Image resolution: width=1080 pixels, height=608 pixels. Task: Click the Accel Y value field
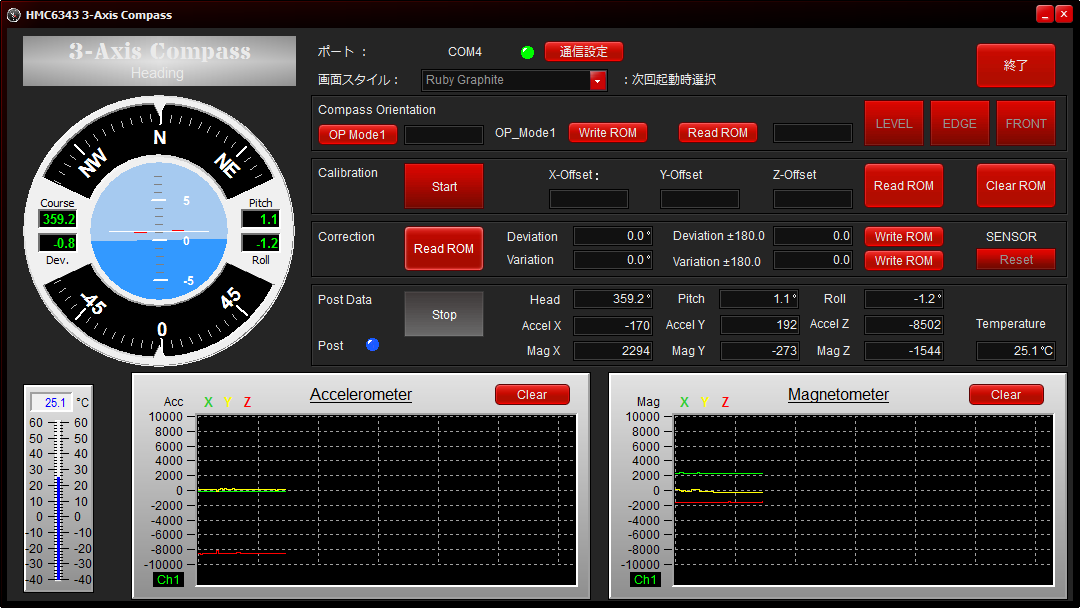(759, 325)
